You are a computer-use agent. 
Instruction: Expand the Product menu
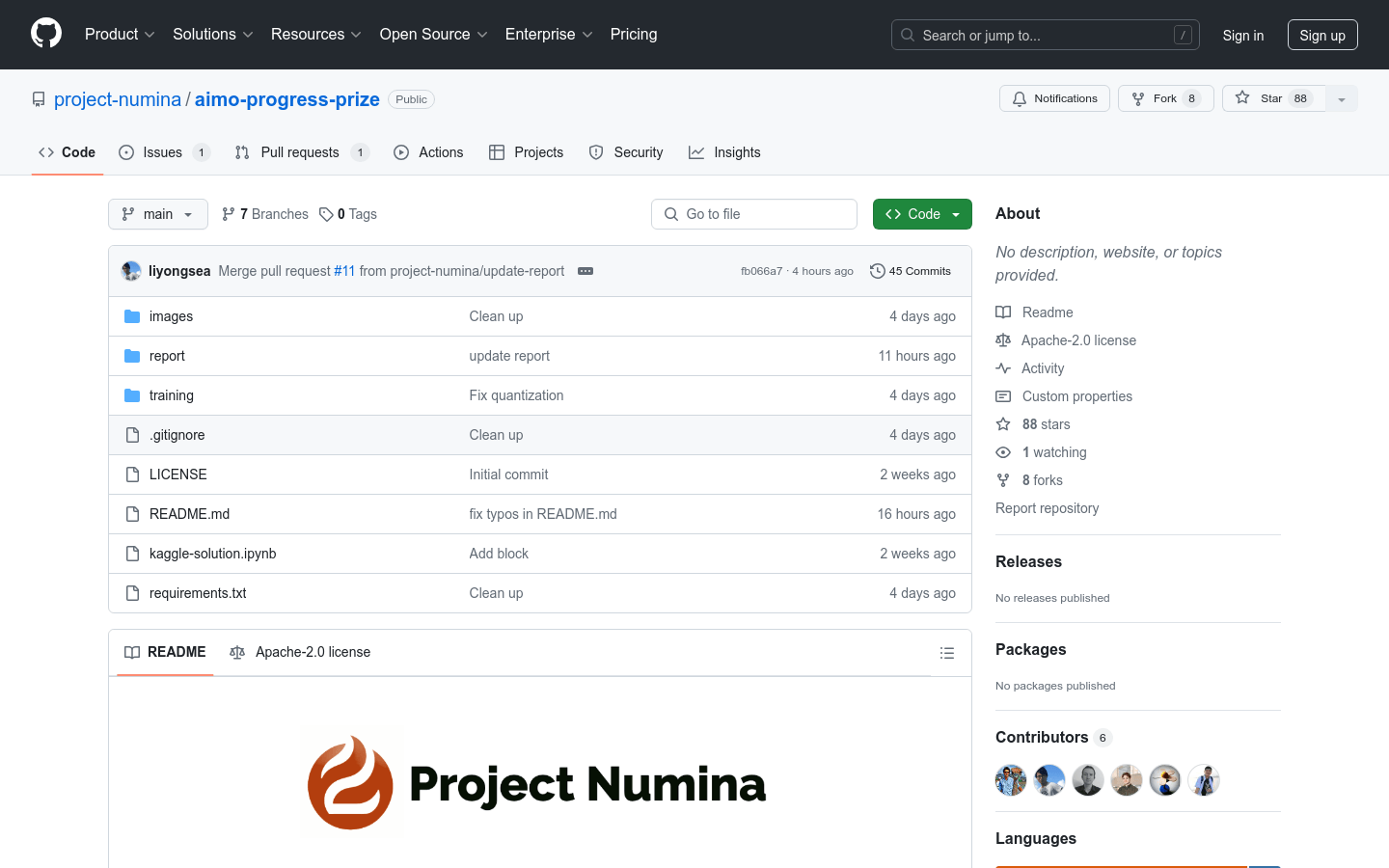coord(120,34)
